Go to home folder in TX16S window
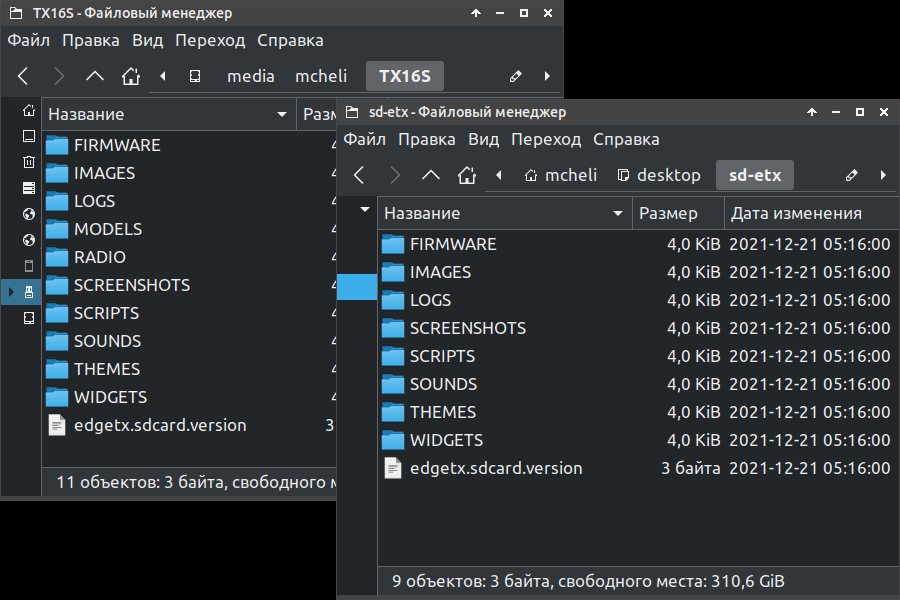The height and width of the screenshot is (600, 900). click(131, 76)
